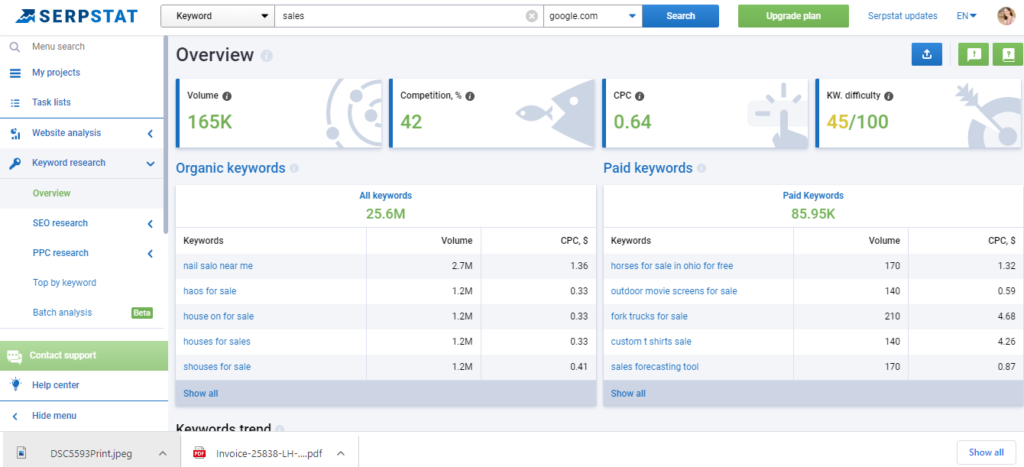Expand the Website analysis chevron

click(x=150, y=133)
